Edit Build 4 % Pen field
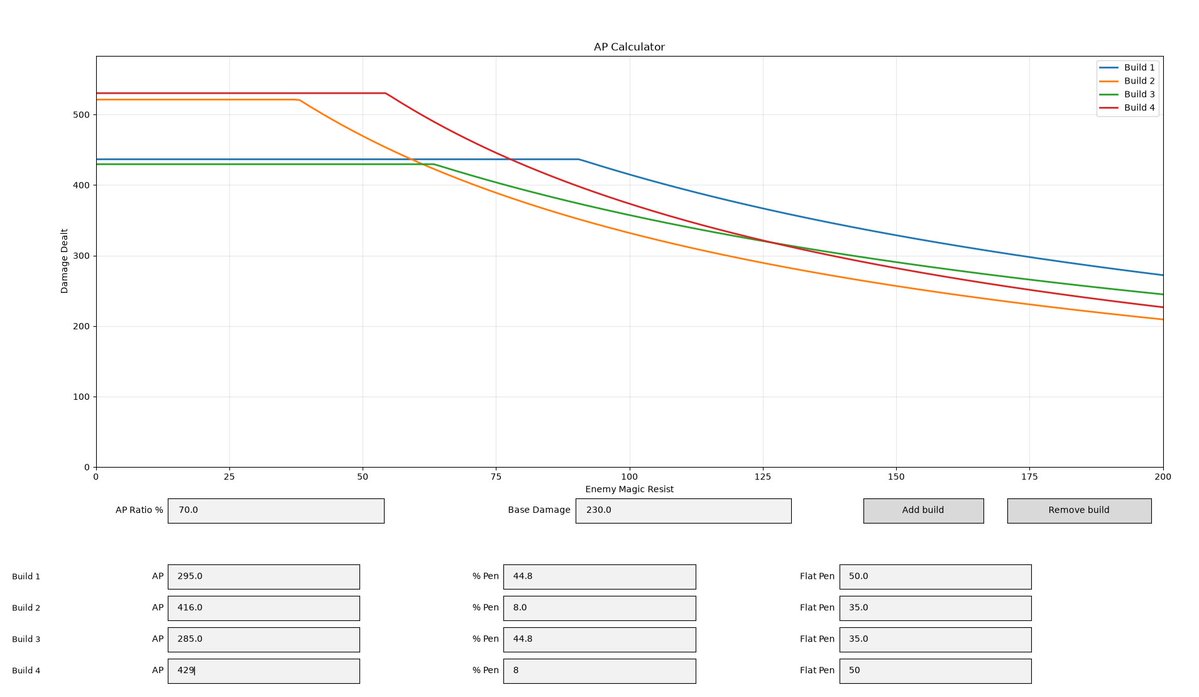The width and height of the screenshot is (1199, 697). 600,671
